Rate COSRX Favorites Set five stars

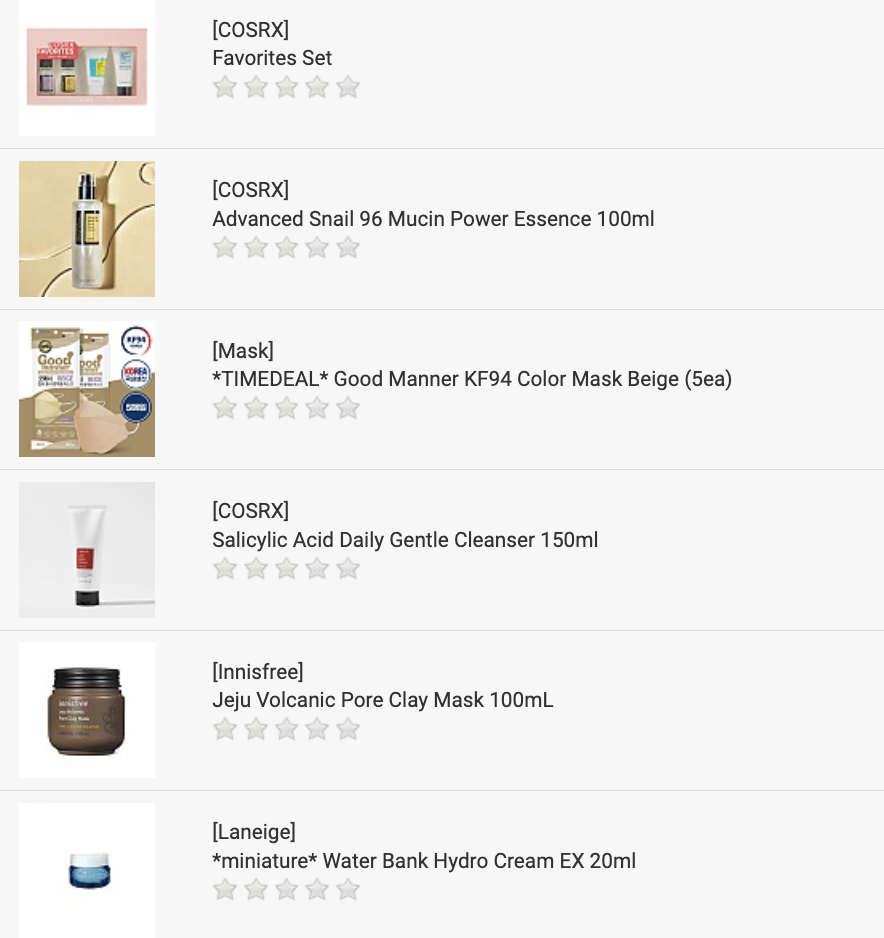(348, 88)
